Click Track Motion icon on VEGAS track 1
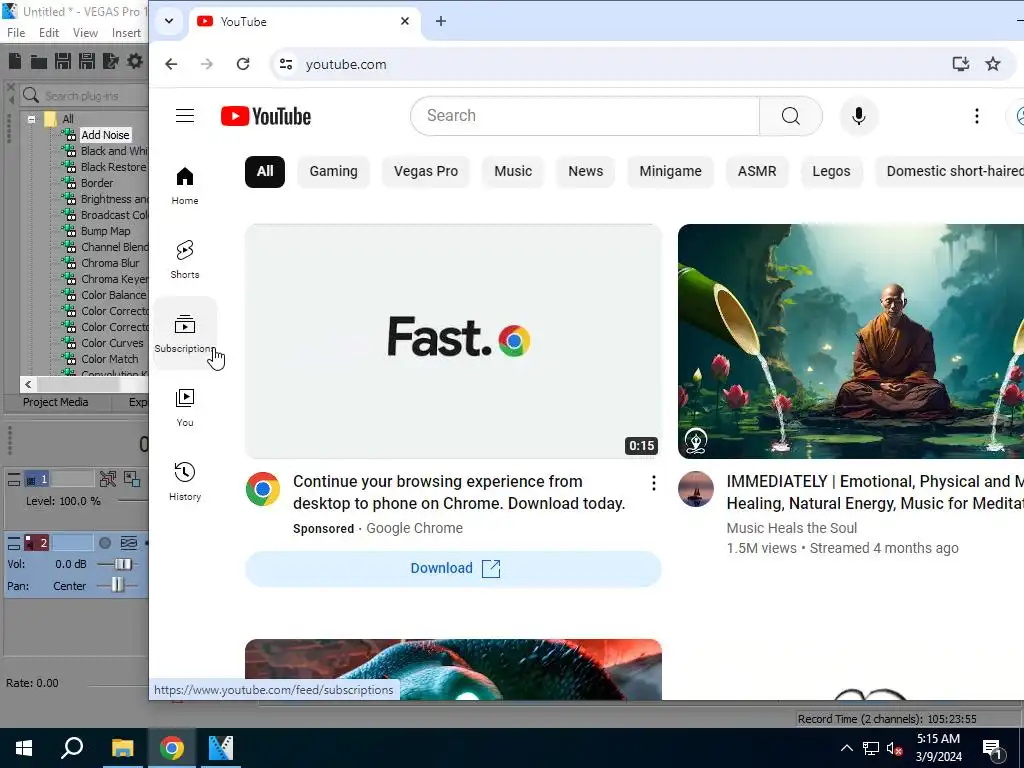 [x=108, y=479]
